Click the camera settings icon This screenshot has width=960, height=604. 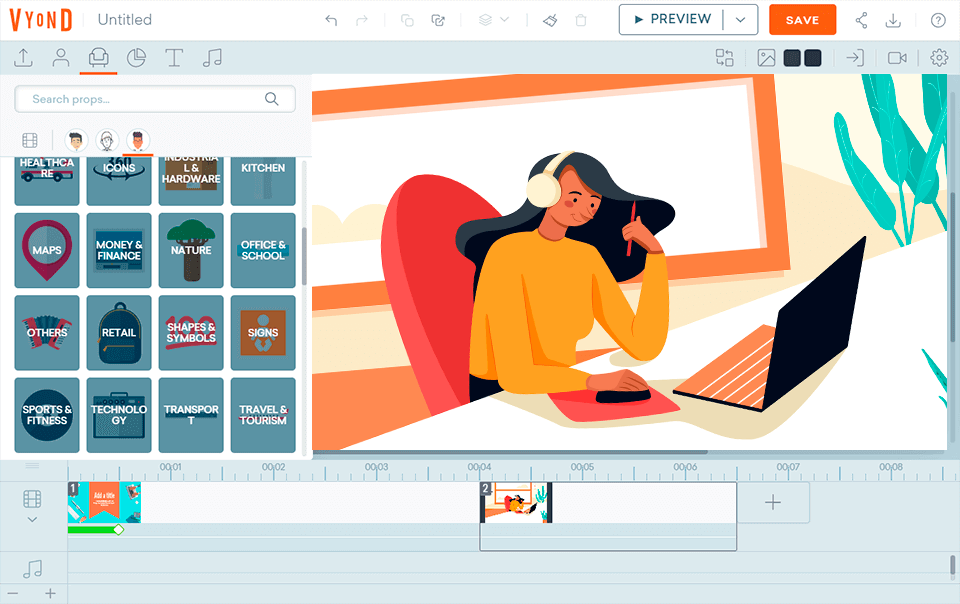coord(897,57)
